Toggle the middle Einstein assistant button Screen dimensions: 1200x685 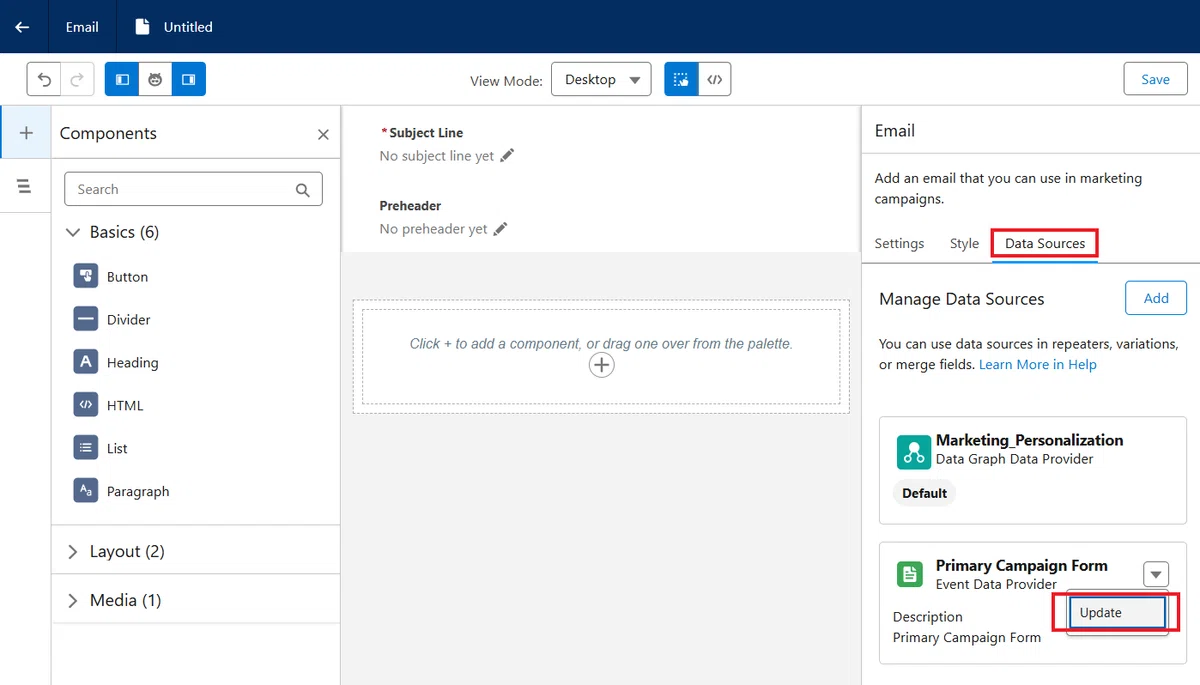click(x=155, y=79)
